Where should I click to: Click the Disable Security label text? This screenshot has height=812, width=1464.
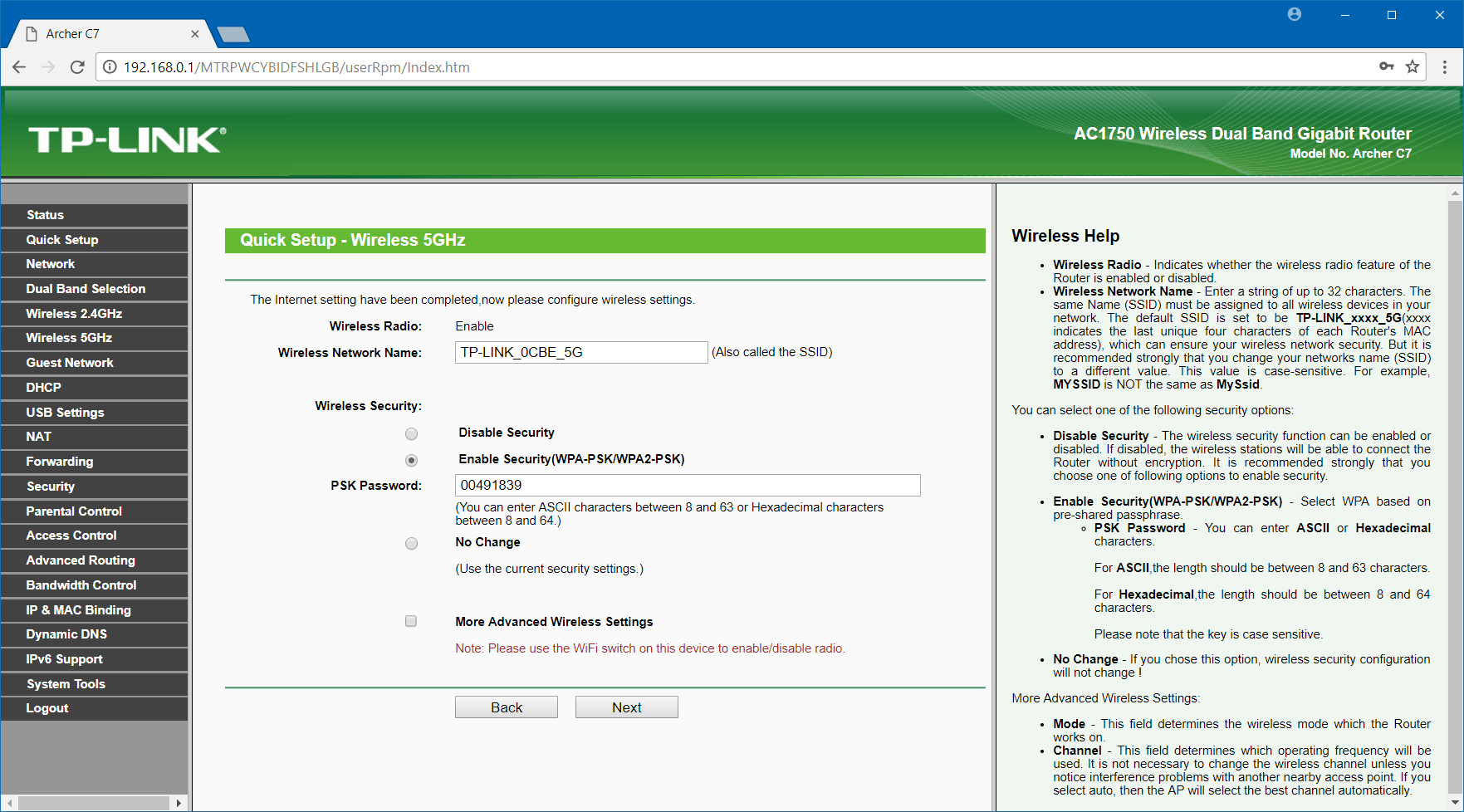click(x=507, y=433)
